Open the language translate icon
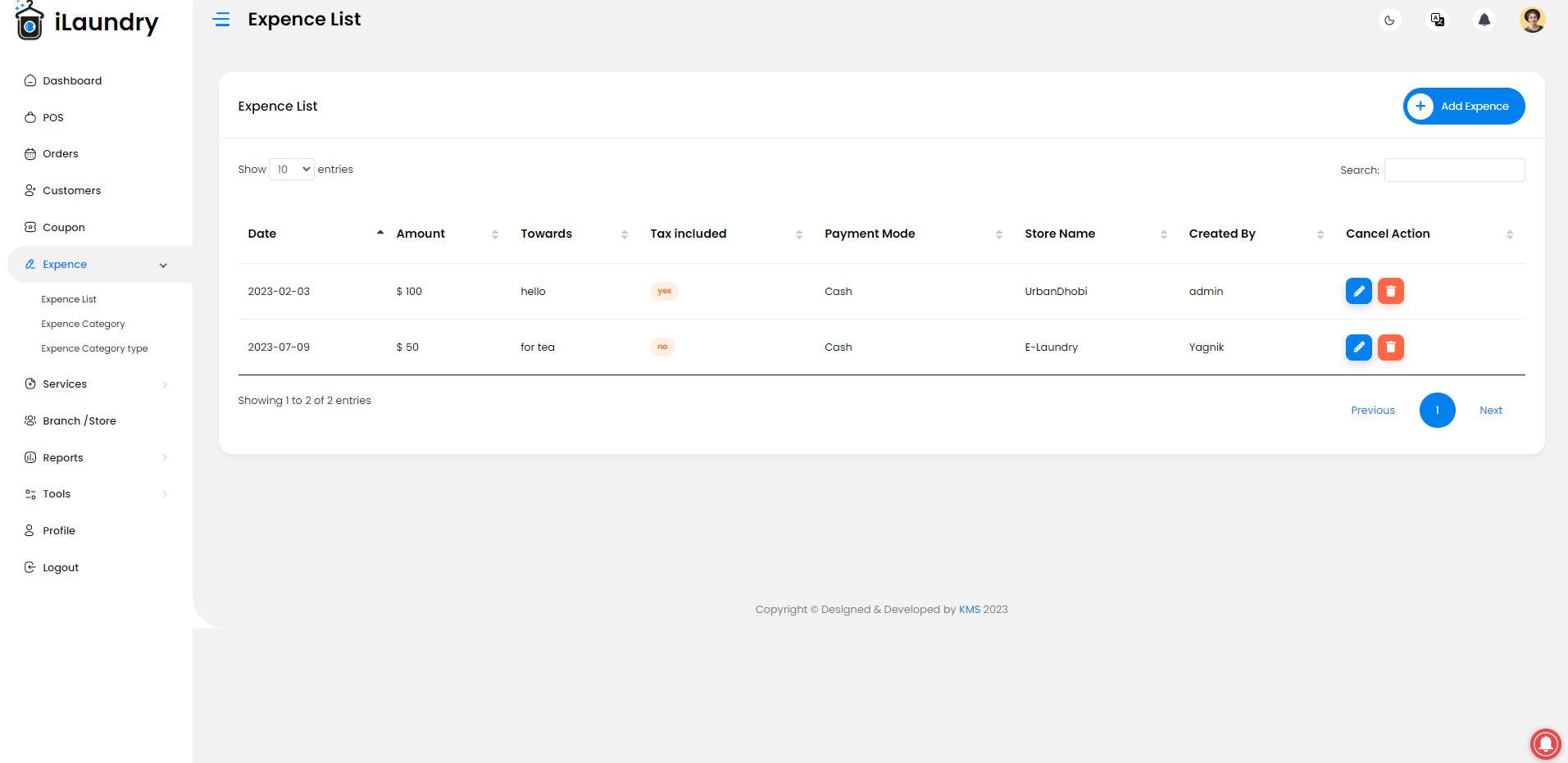The image size is (1568, 763). tap(1437, 20)
